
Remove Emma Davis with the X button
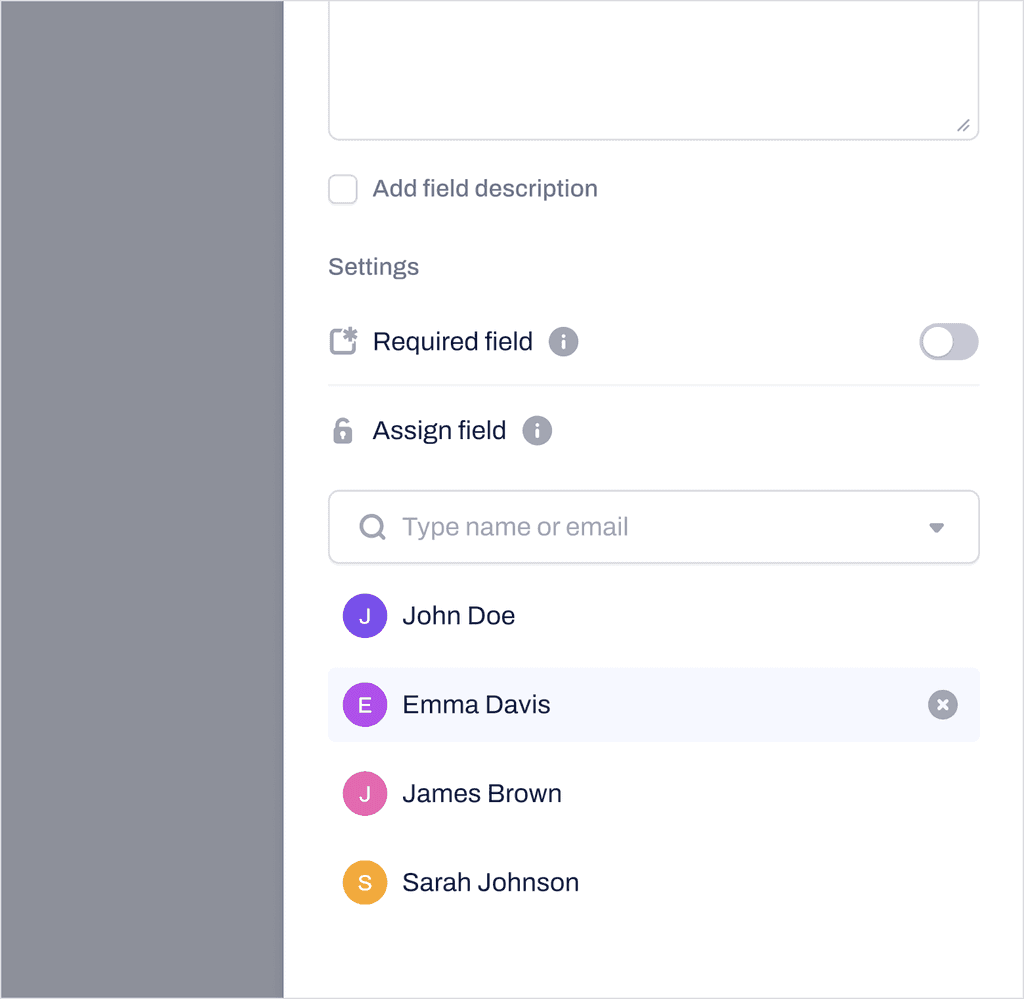(942, 705)
